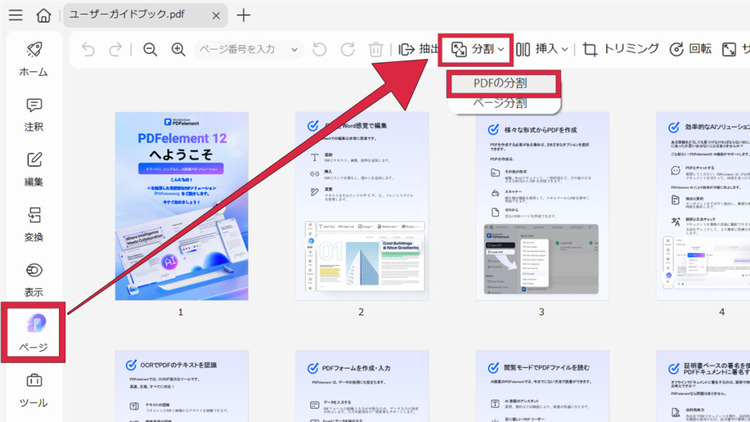This screenshot has width=750, height=422.
Task: Zoom out page thumbnails
Action: (150, 49)
